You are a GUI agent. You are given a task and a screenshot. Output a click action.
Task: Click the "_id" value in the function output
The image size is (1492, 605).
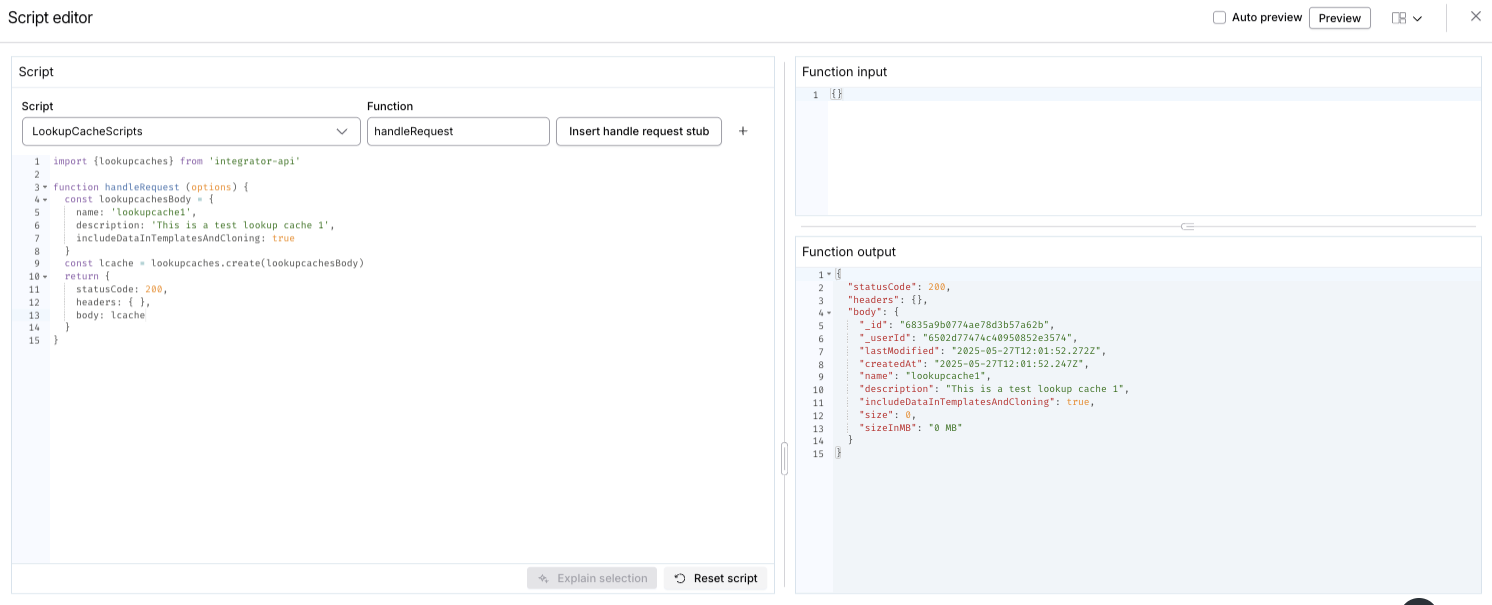(x=976, y=325)
